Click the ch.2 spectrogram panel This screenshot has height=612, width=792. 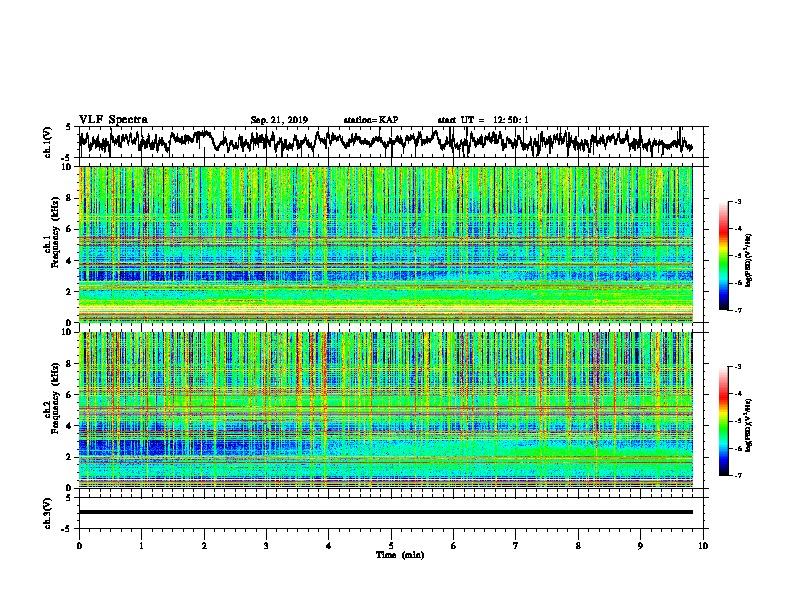386,410
